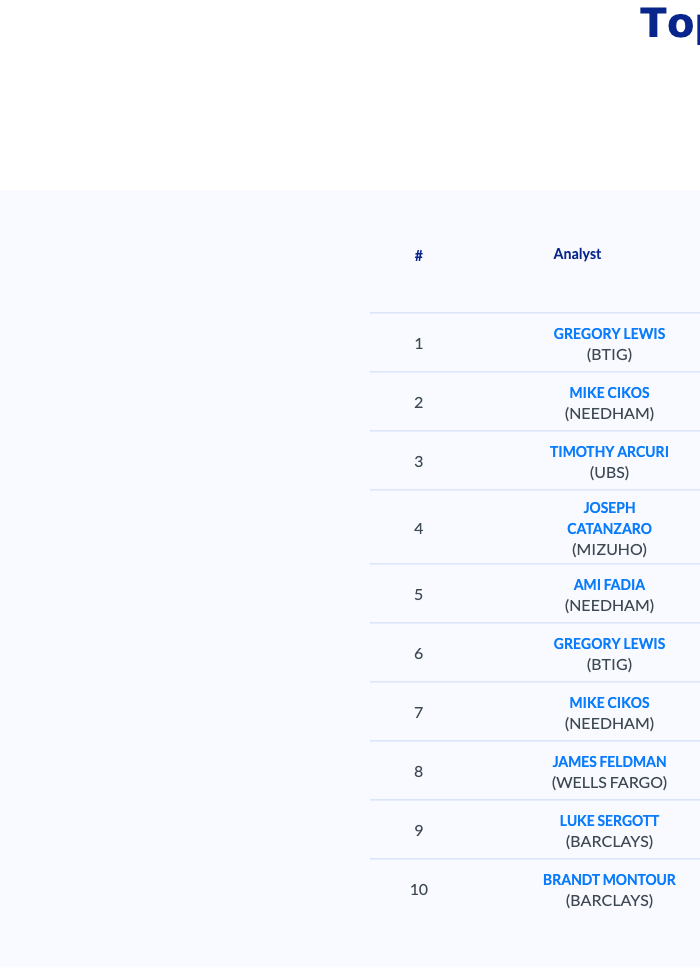Open Gregory Lewis link in row 6

[x=609, y=643]
